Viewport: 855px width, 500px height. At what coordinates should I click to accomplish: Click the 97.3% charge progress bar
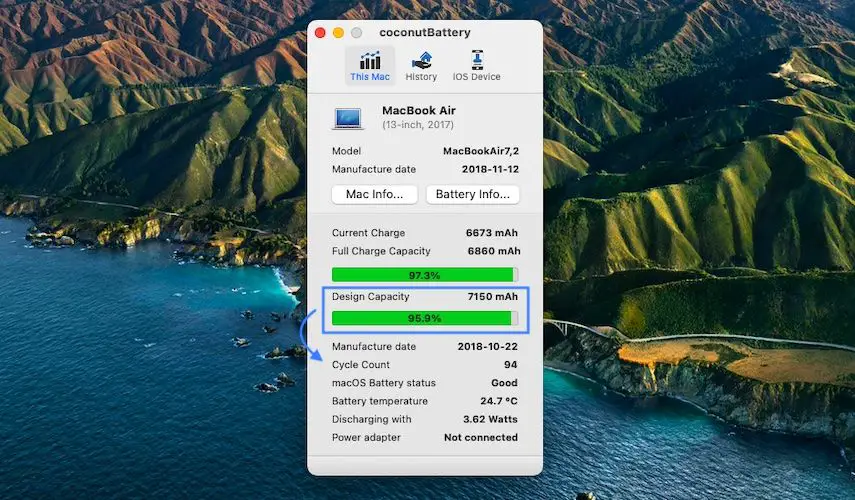425,275
